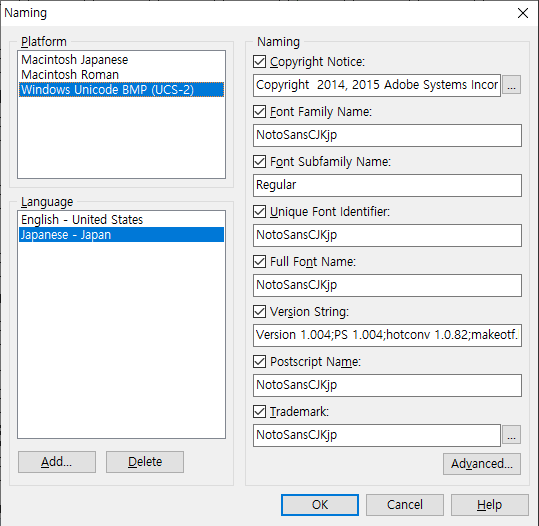This screenshot has width=539, height=526.
Task: Click into the Postscript Name field
Action: [x=387, y=385]
